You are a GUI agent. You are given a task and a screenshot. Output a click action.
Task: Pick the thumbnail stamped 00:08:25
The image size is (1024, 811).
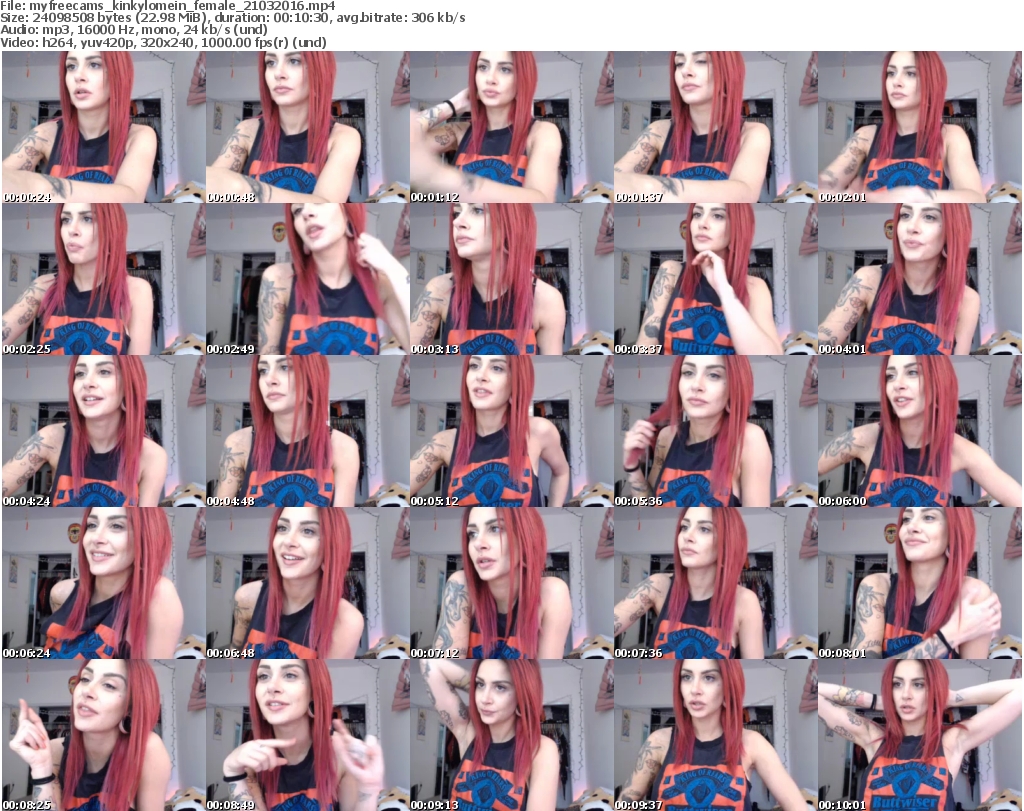point(104,735)
